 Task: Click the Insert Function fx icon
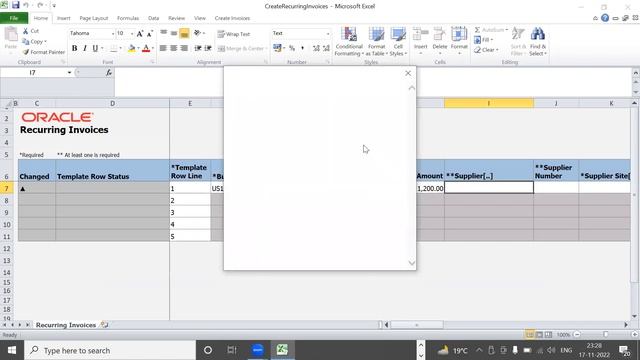coord(109,73)
